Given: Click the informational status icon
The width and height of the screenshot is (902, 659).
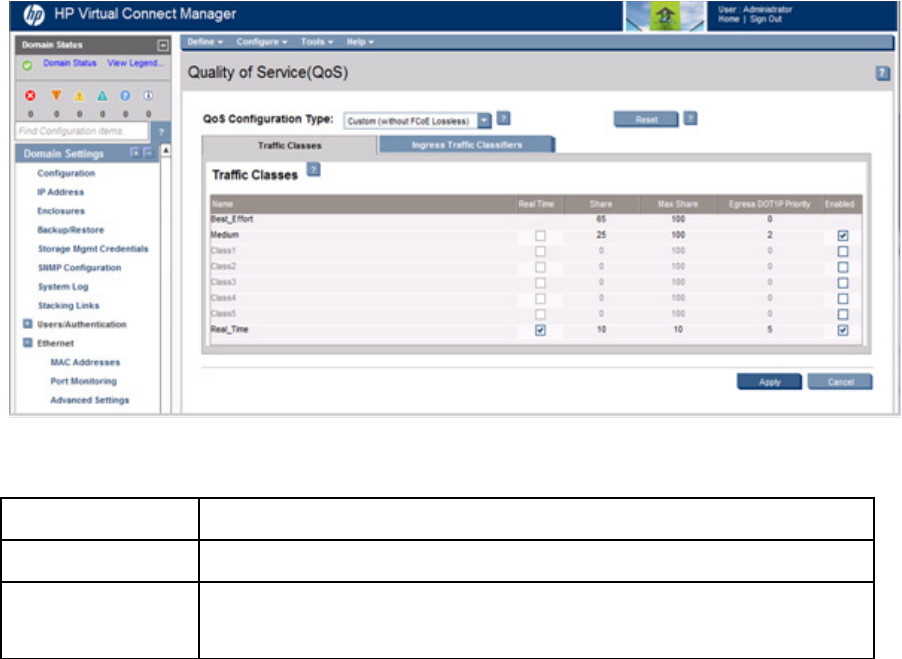Looking at the screenshot, I should tap(148, 95).
